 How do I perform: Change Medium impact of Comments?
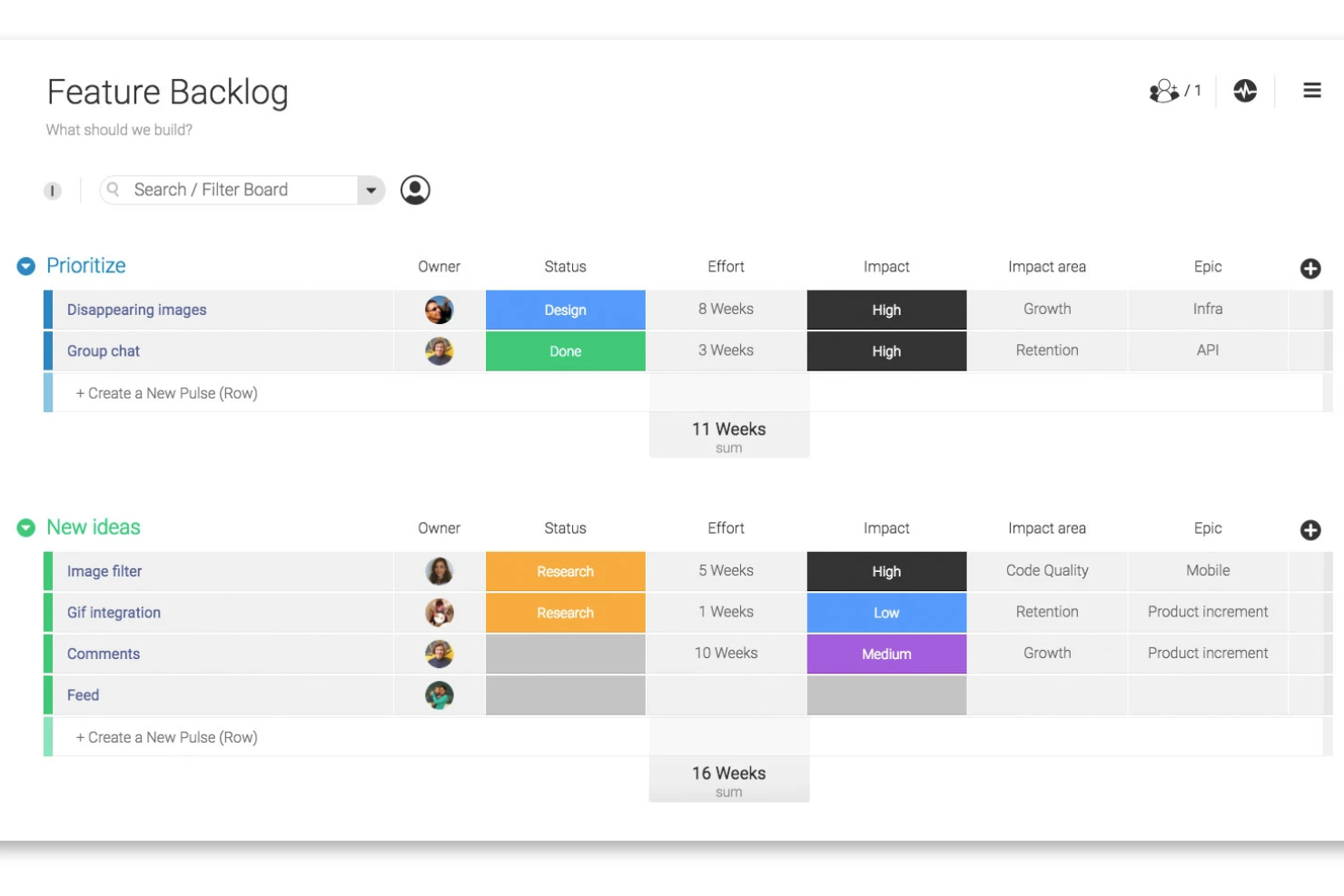tap(886, 654)
